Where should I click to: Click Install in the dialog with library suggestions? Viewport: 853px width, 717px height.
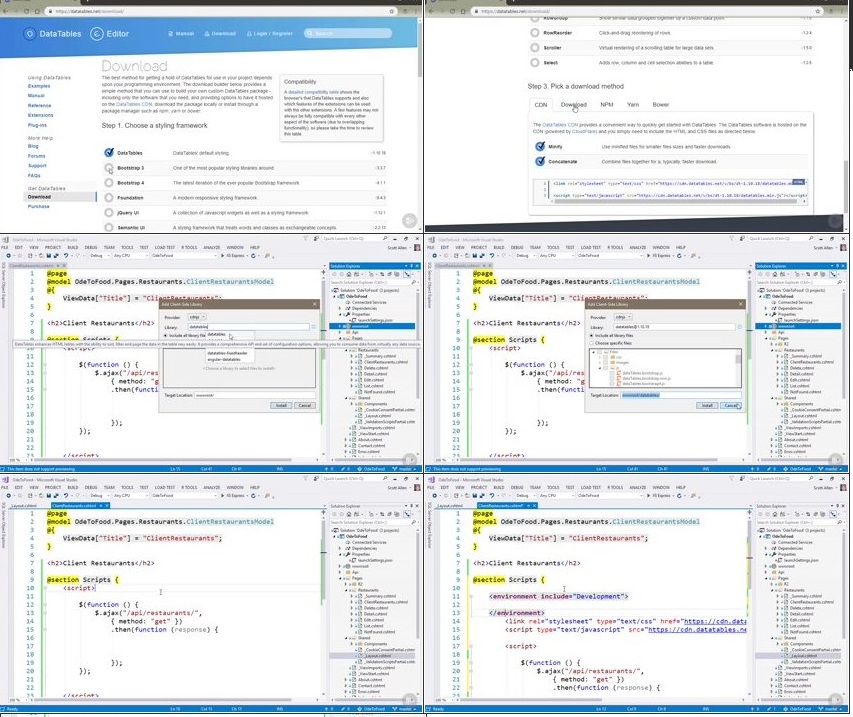[x=281, y=406]
